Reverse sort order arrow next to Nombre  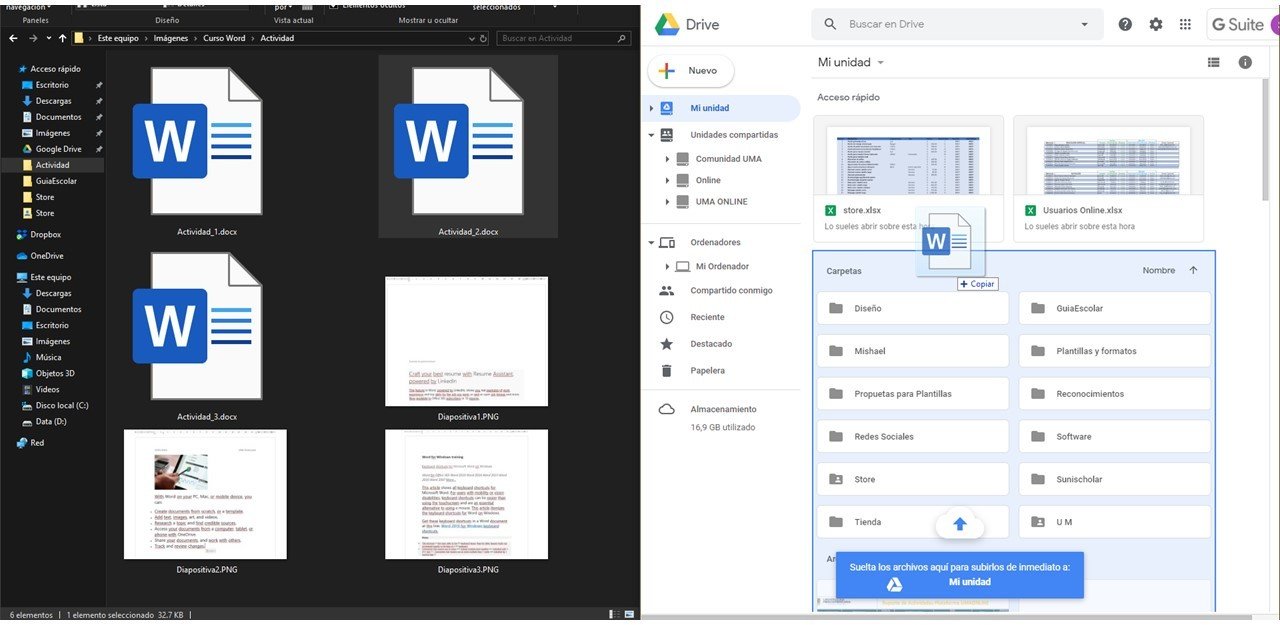click(x=1193, y=270)
